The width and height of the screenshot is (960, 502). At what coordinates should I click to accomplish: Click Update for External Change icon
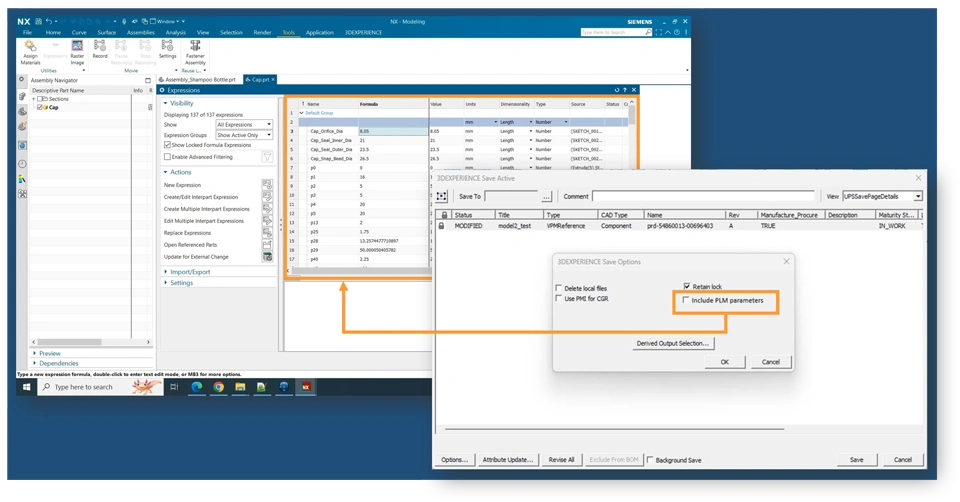click(267, 257)
